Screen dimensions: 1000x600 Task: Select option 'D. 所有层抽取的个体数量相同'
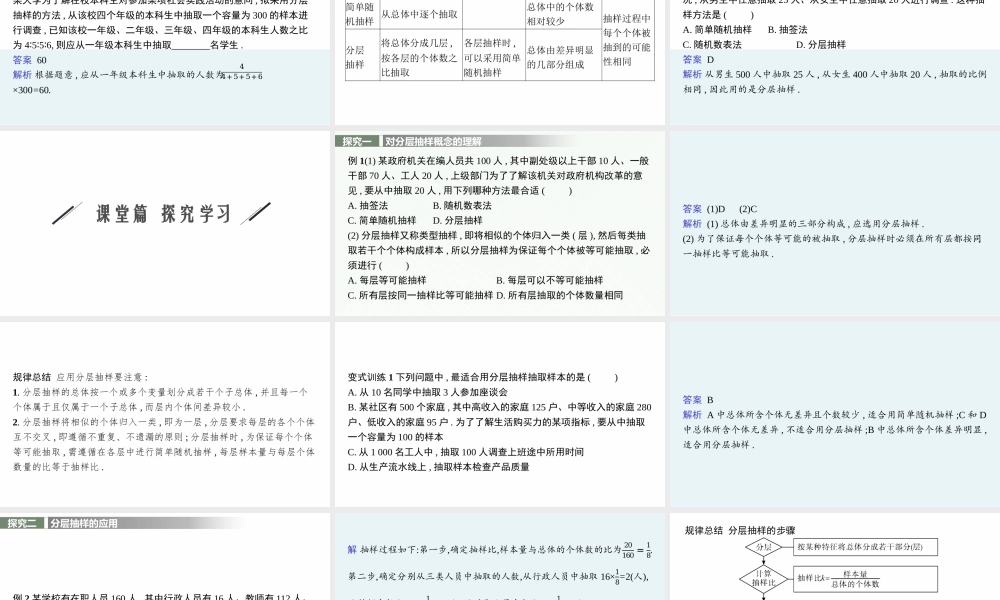pos(559,295)
